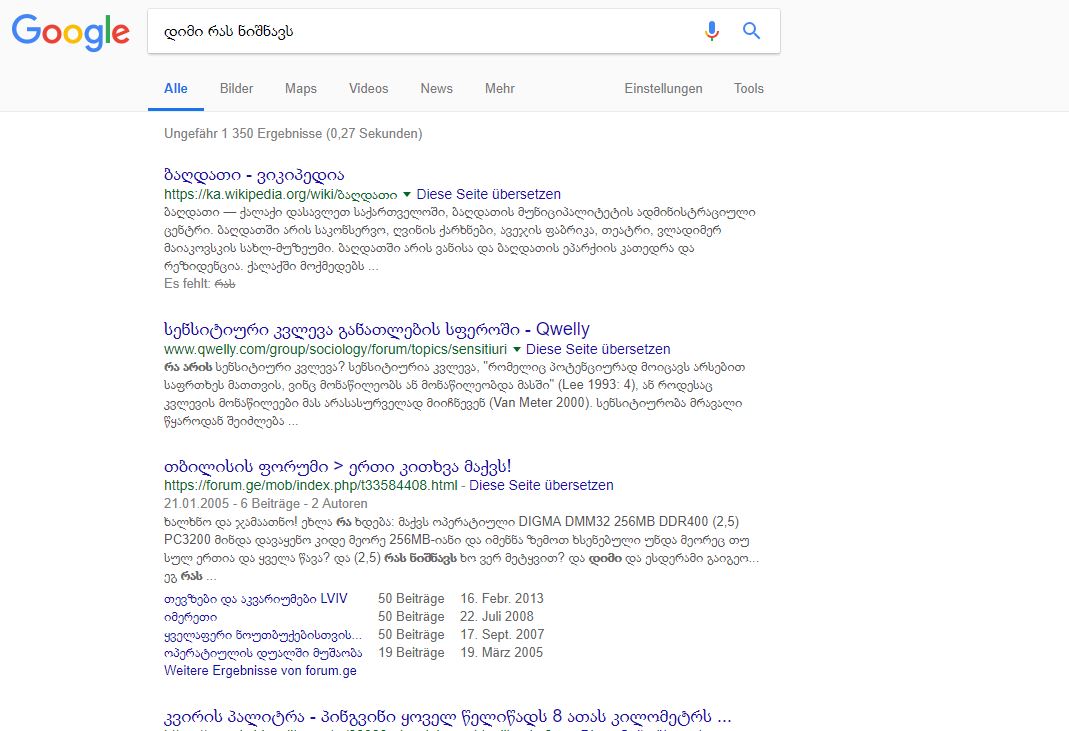Click '22. Juli 2008' date text

tap(496, 616)
